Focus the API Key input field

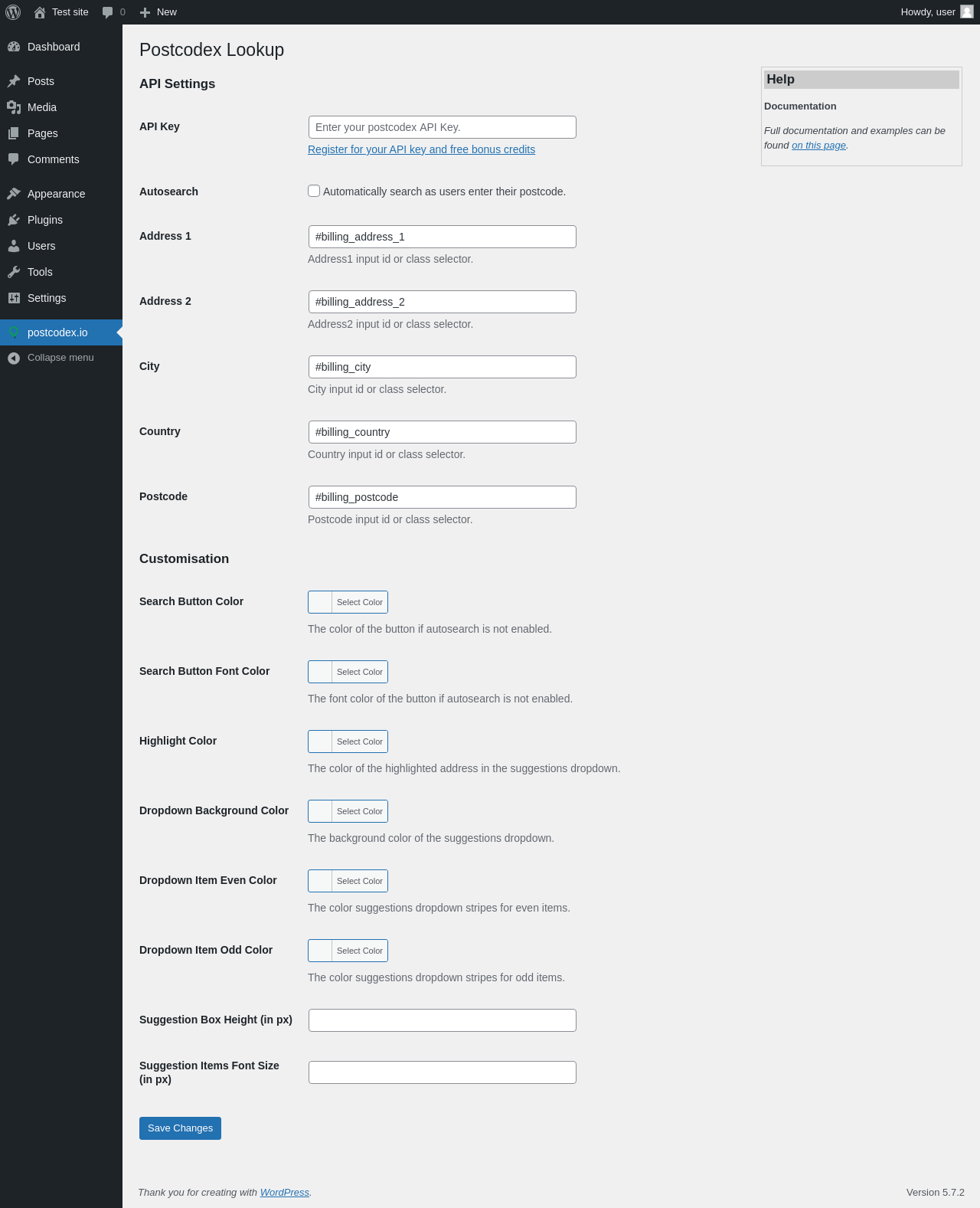tap(443, 127)
